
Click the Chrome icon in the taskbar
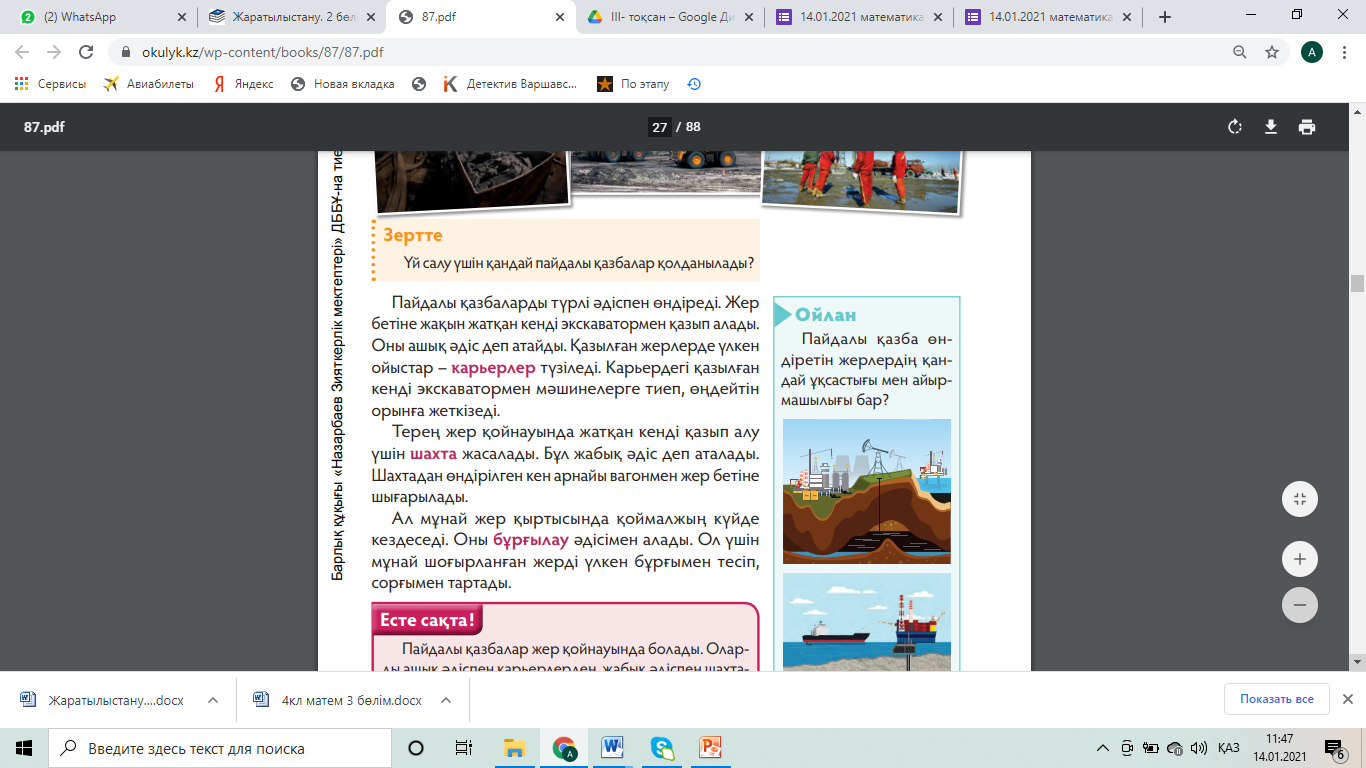click(x=564, y=747)
